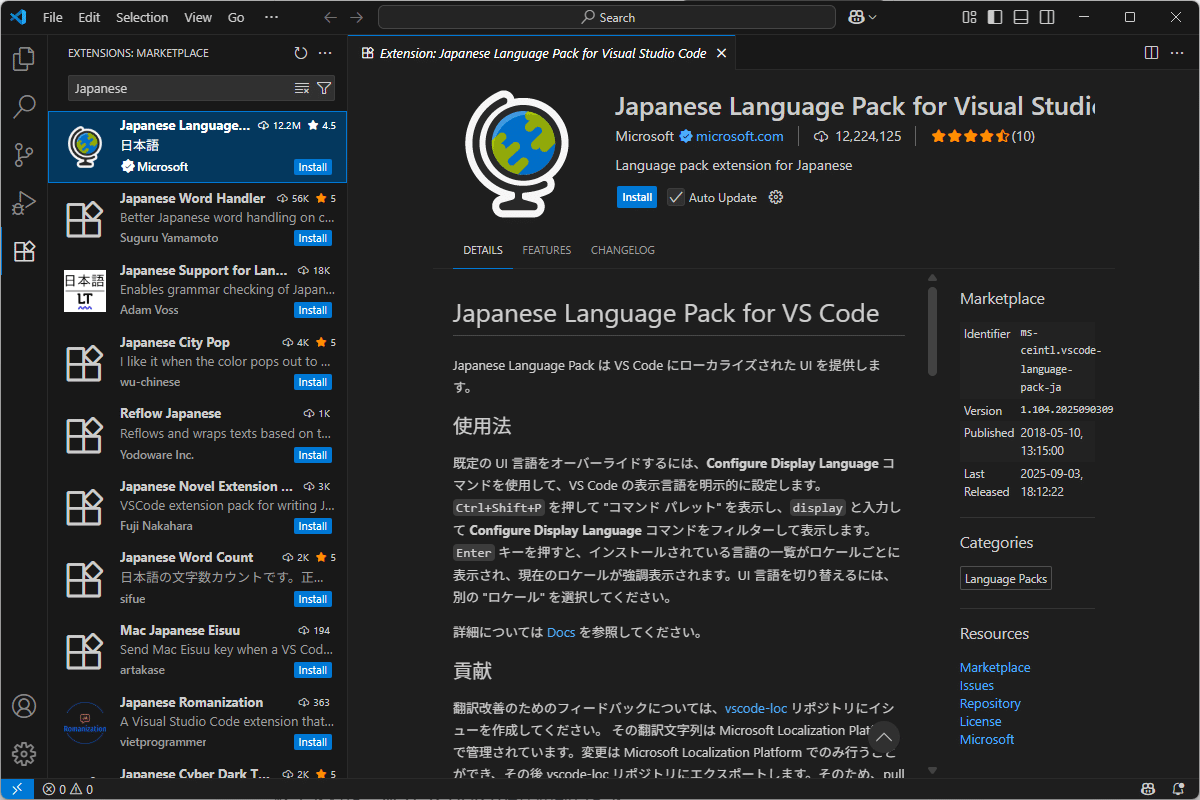This screenshot has width=1200, height=800.
Task: Install the Japanese Language Pack extension
Action: [x=637, y=197]
